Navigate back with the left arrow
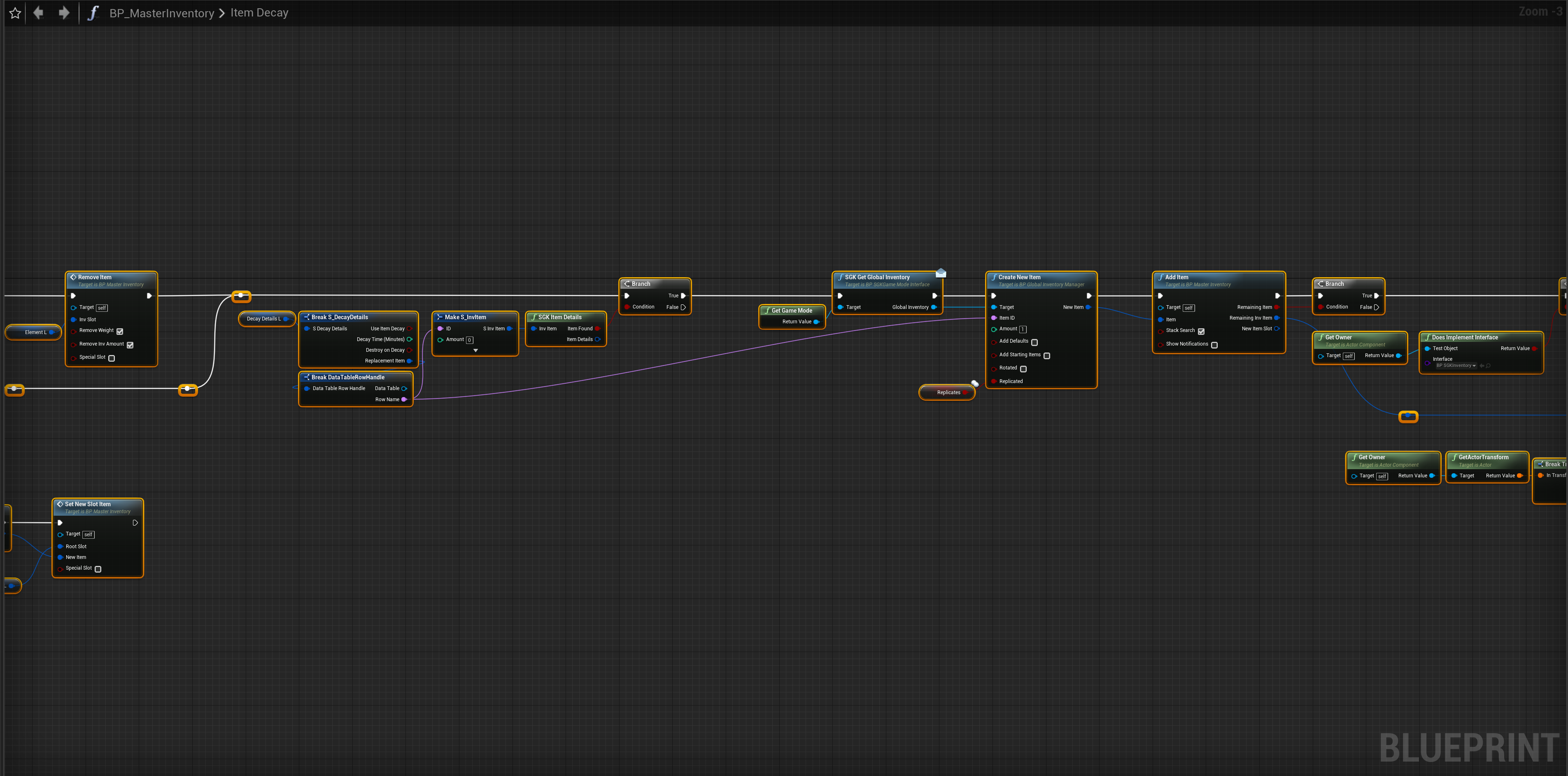1568x776 pixels. (x=38, y=13)
